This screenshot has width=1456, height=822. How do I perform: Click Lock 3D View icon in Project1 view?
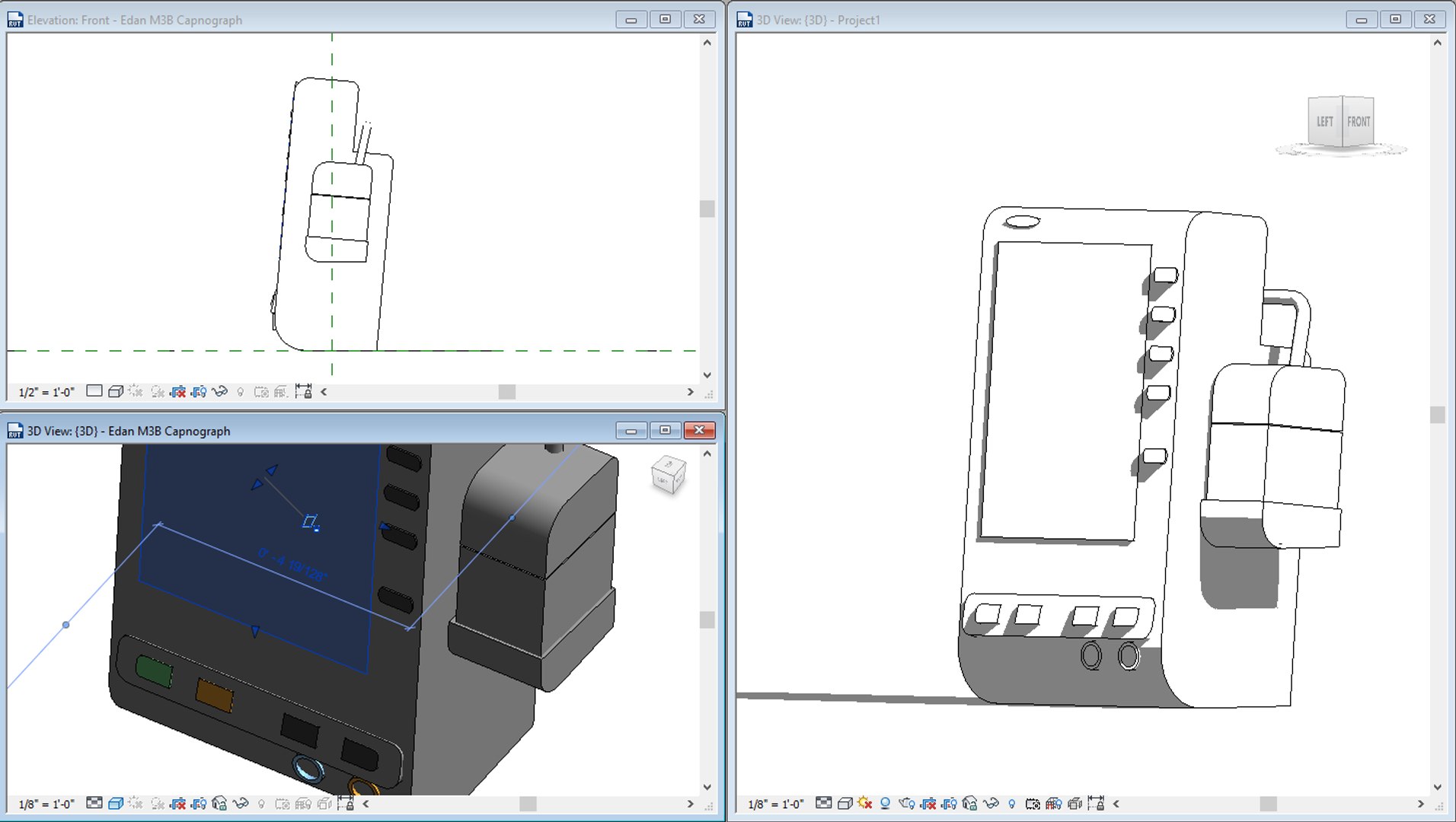point(969,803)
